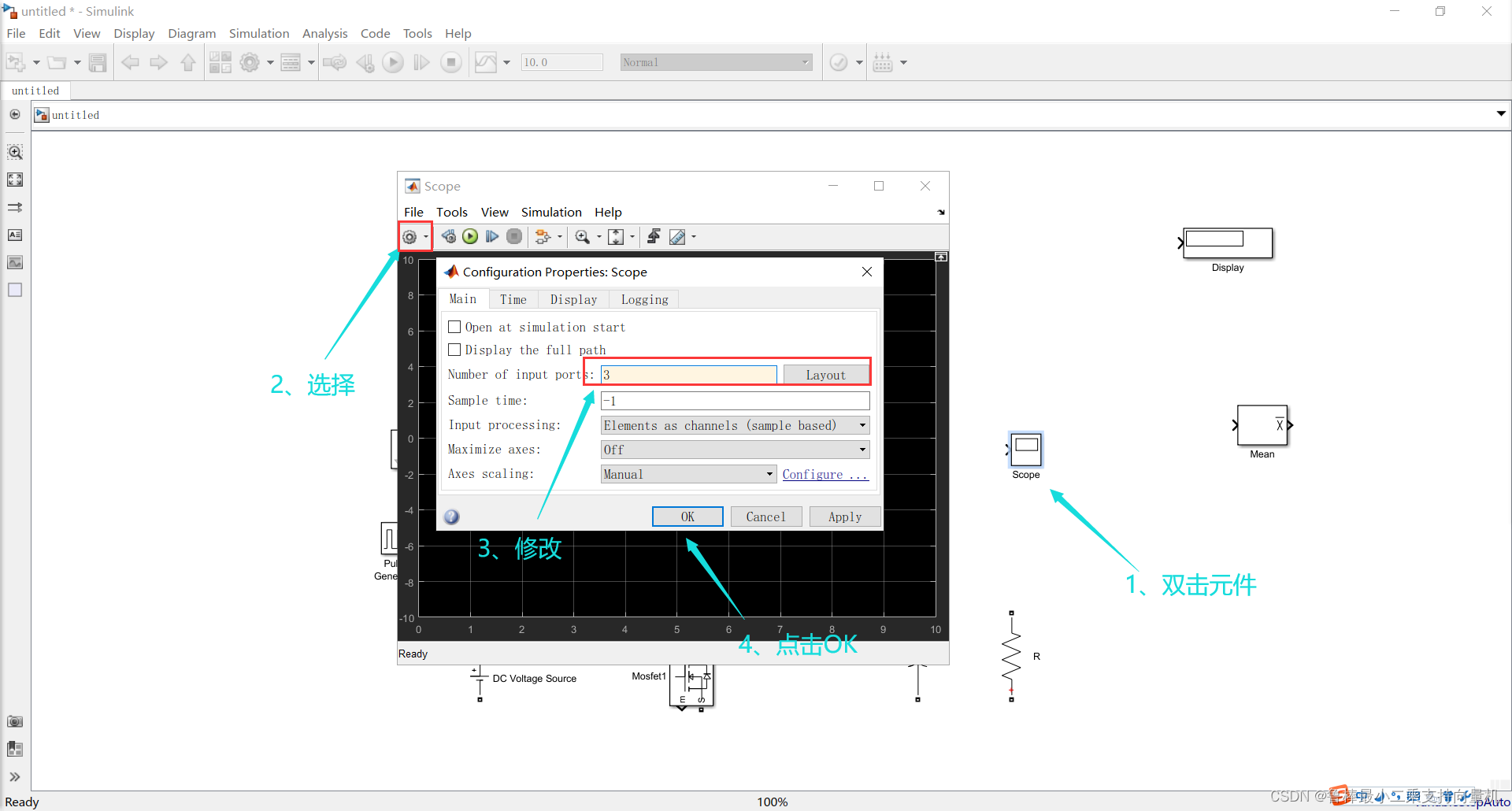This screenshot has width=1512, height=811.
Task: Click Simulink forward arrow icon
Action: pyautogui.click(x=159, y=62)
